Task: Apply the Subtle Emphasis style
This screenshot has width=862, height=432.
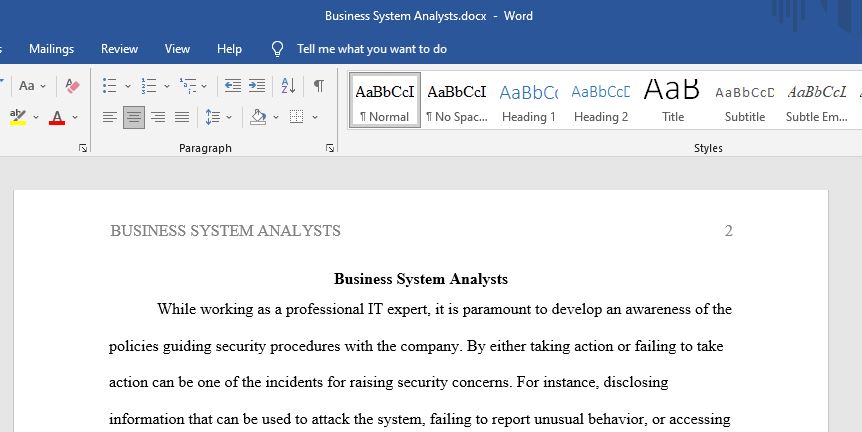Action: tap(817, 100)
